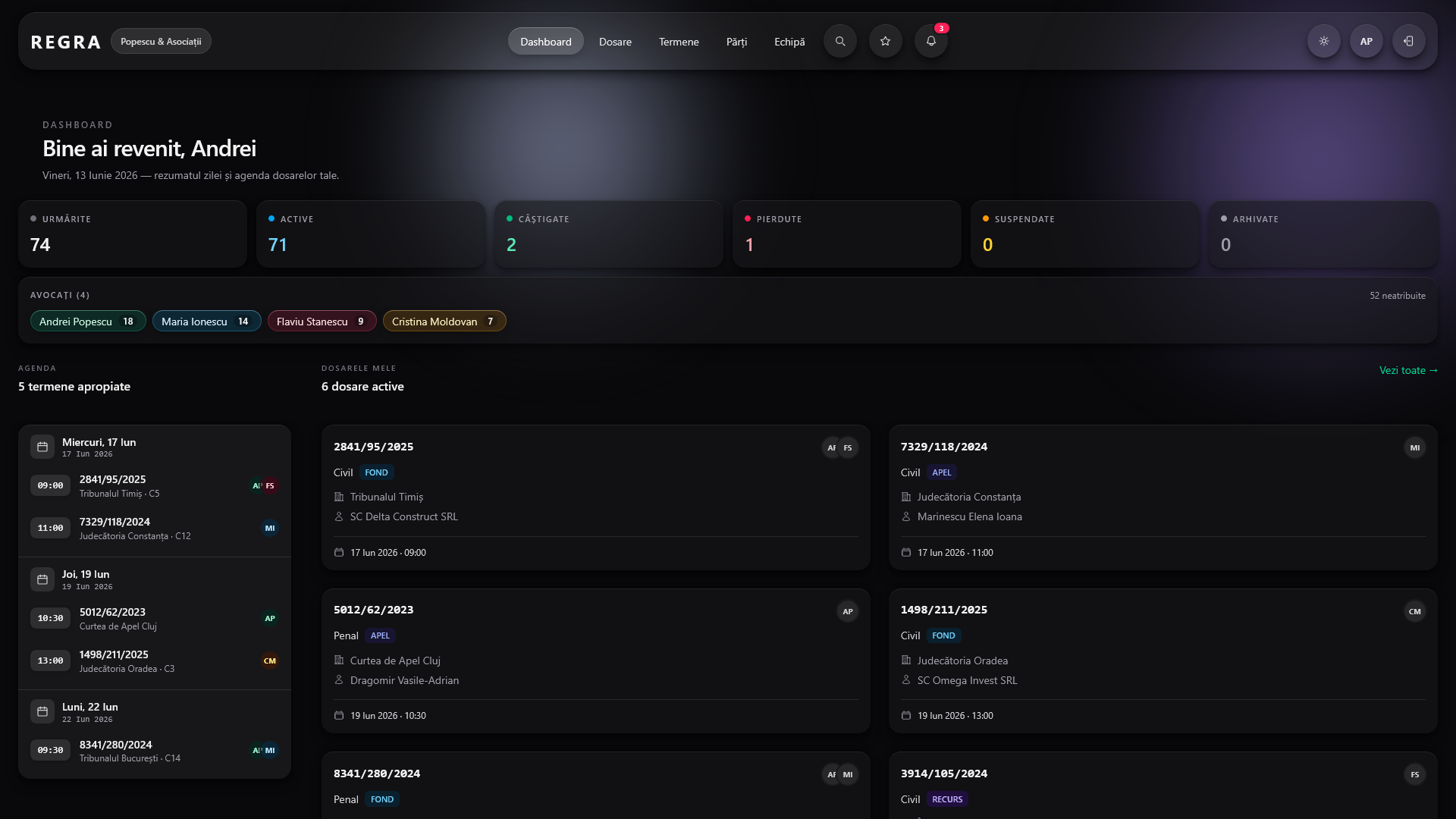Click building icon beside Judecătoria Oradea
This screenshot has width=1456, height=819.
pyautogui.click(x=905, y=660)
